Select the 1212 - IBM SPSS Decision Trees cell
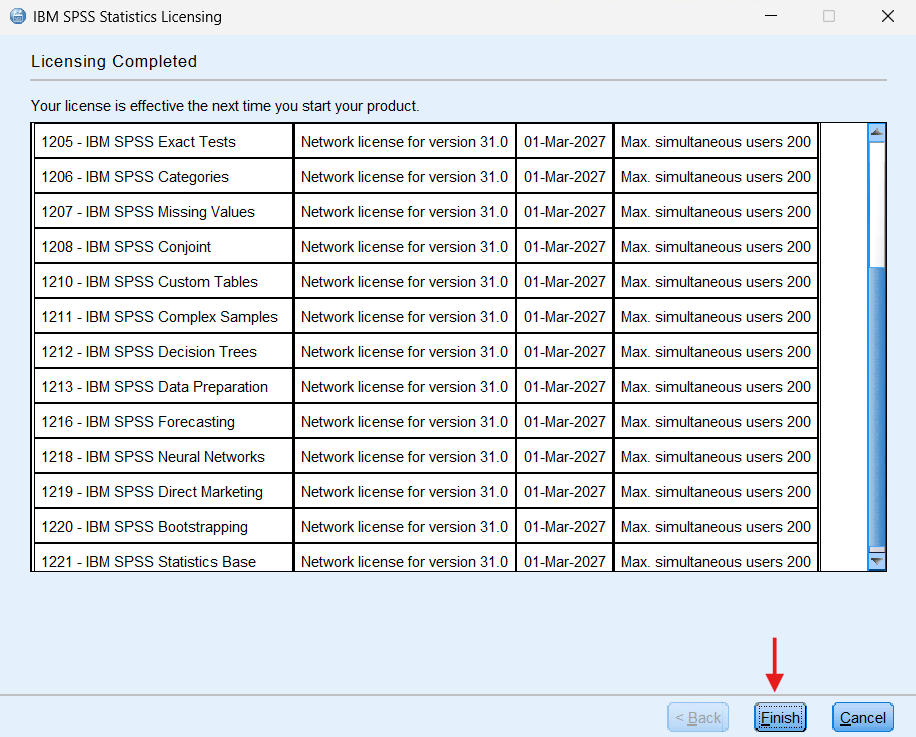 pos(164,352)
